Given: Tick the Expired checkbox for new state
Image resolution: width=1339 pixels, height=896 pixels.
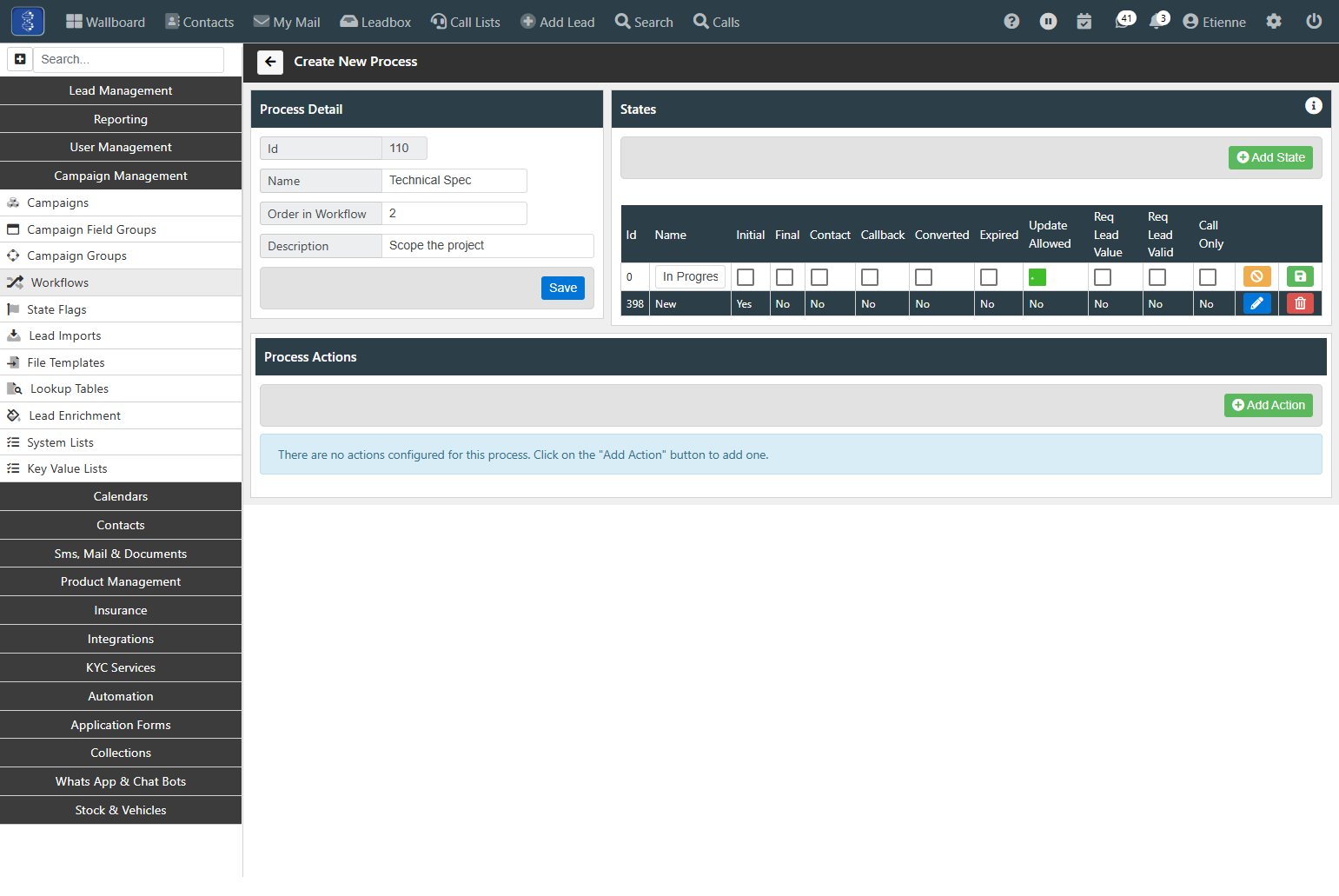Looking at the screenshot, I should coord(989,277).
